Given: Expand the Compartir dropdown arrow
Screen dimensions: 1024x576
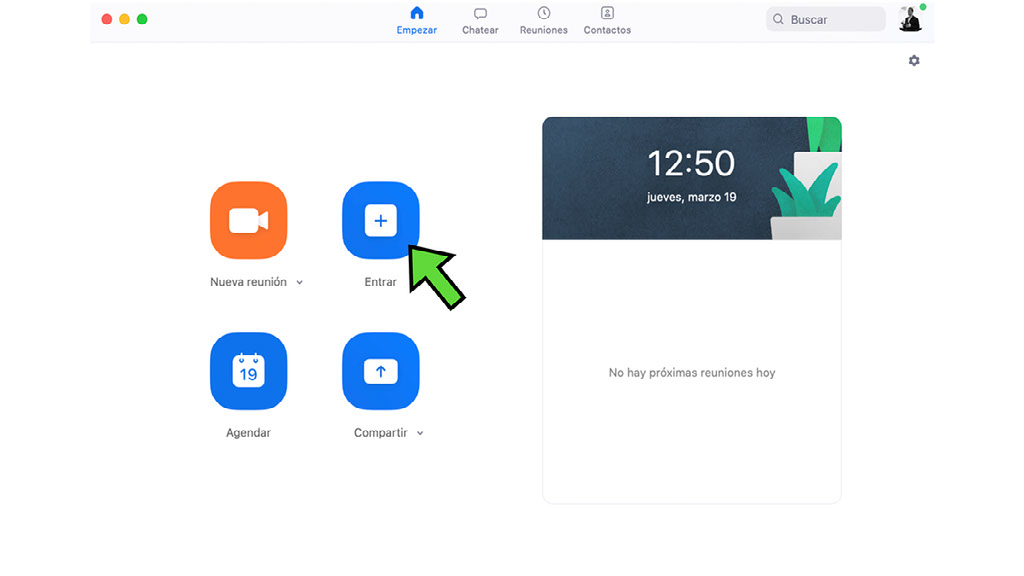Looking at the screenshot, I should coord(420,434).
